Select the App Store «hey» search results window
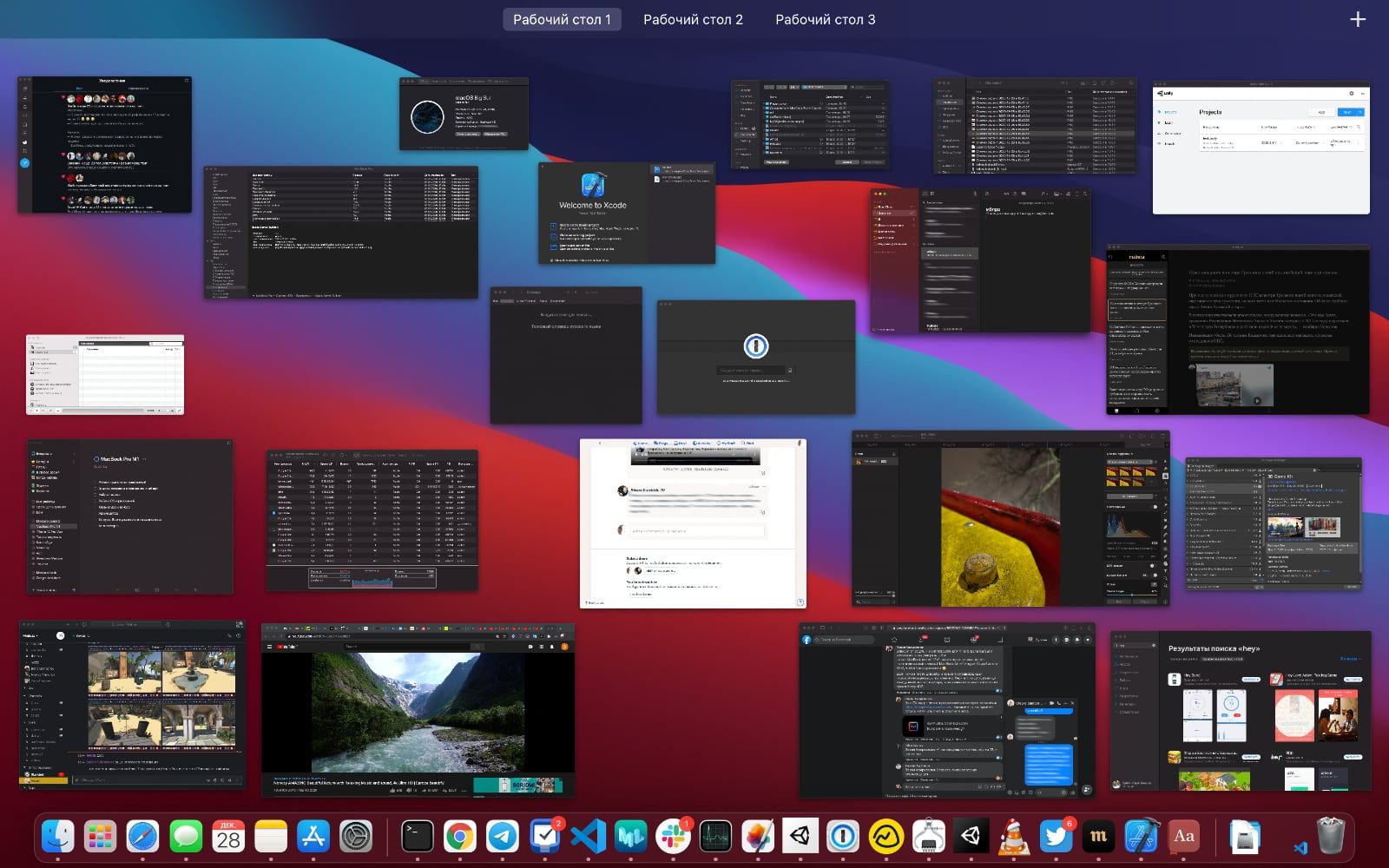 [x=1241, y=711]
